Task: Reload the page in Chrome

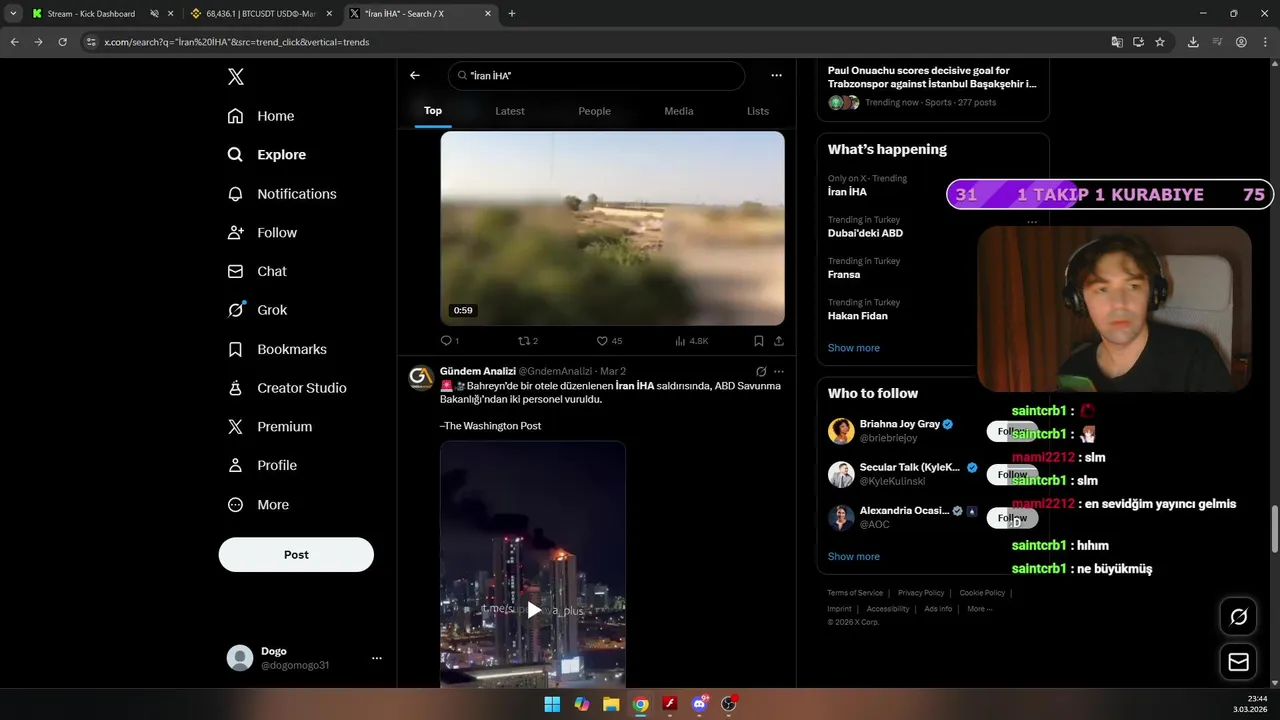Action: tap(62, 42)
